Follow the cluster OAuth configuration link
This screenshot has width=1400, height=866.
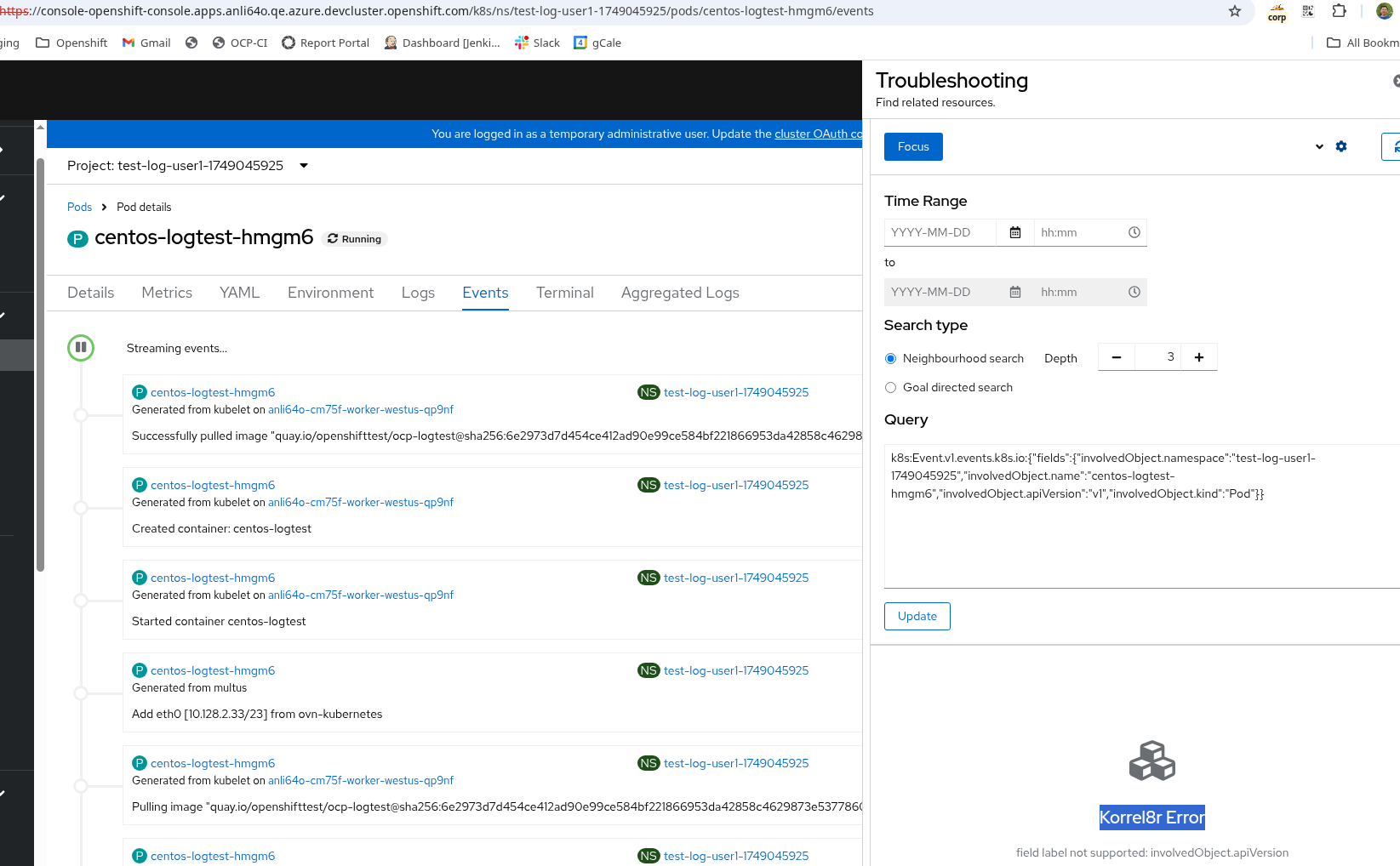tap(818, 134)
